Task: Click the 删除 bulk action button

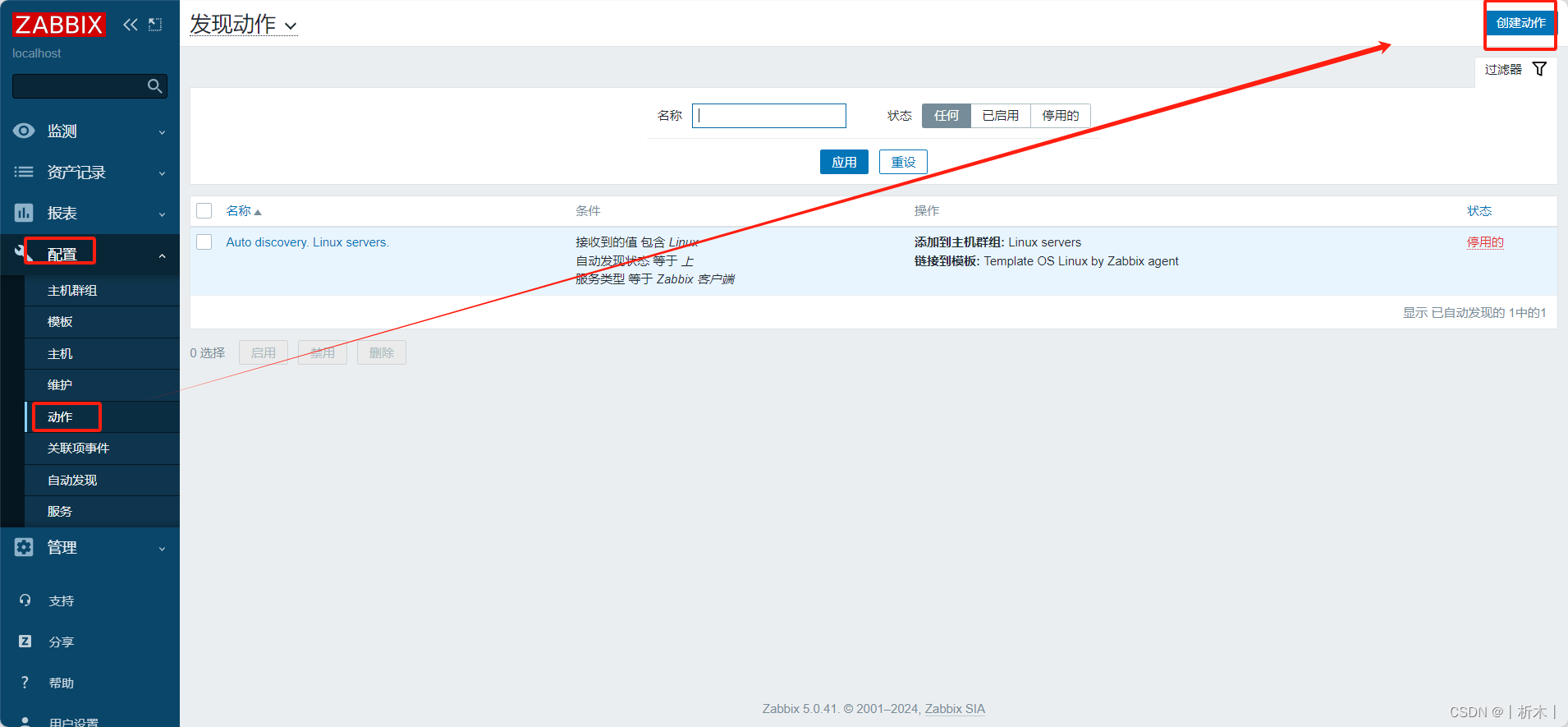Action: (x=382, y=352)
